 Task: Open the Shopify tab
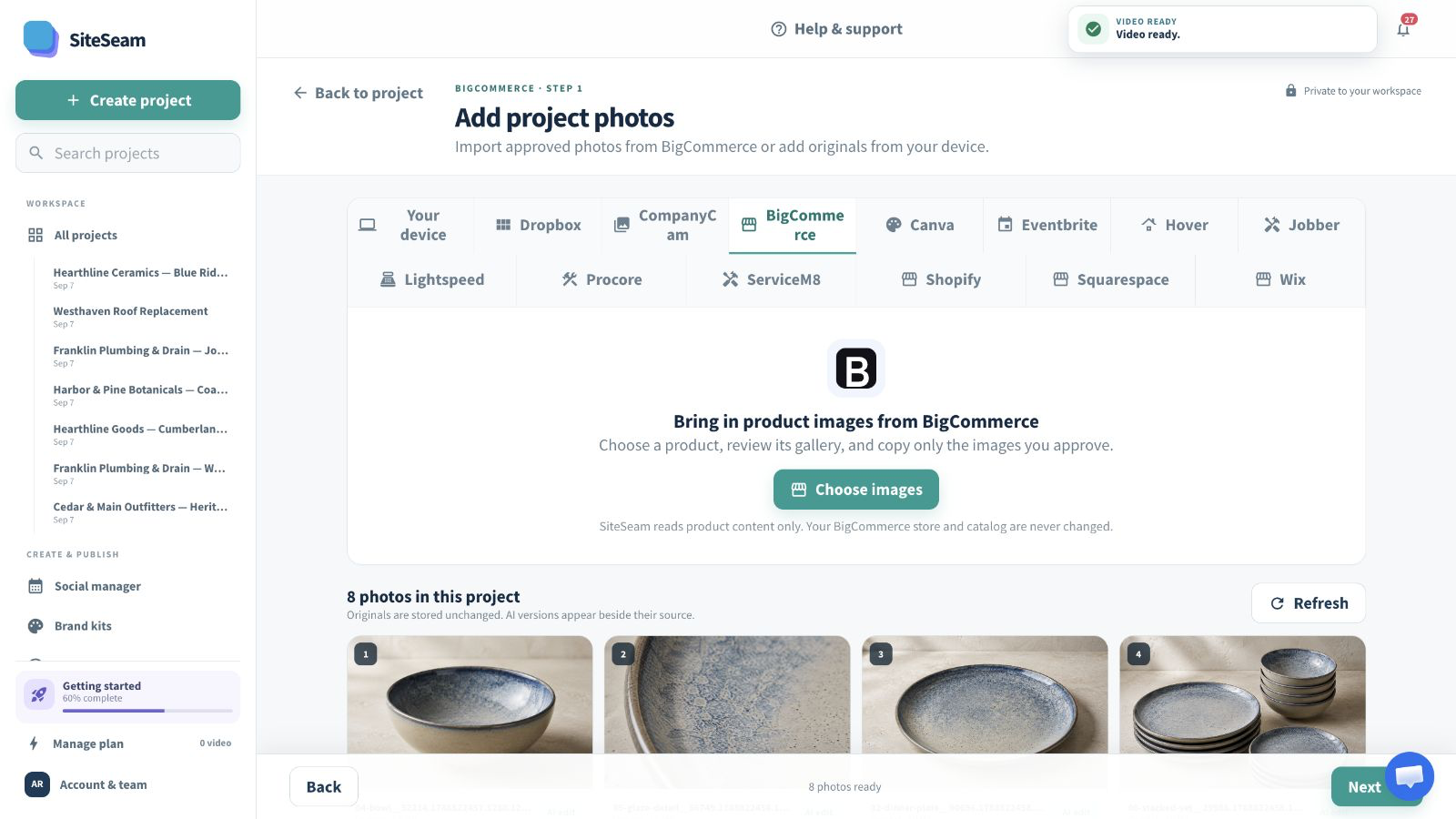[x=941, y=279]
